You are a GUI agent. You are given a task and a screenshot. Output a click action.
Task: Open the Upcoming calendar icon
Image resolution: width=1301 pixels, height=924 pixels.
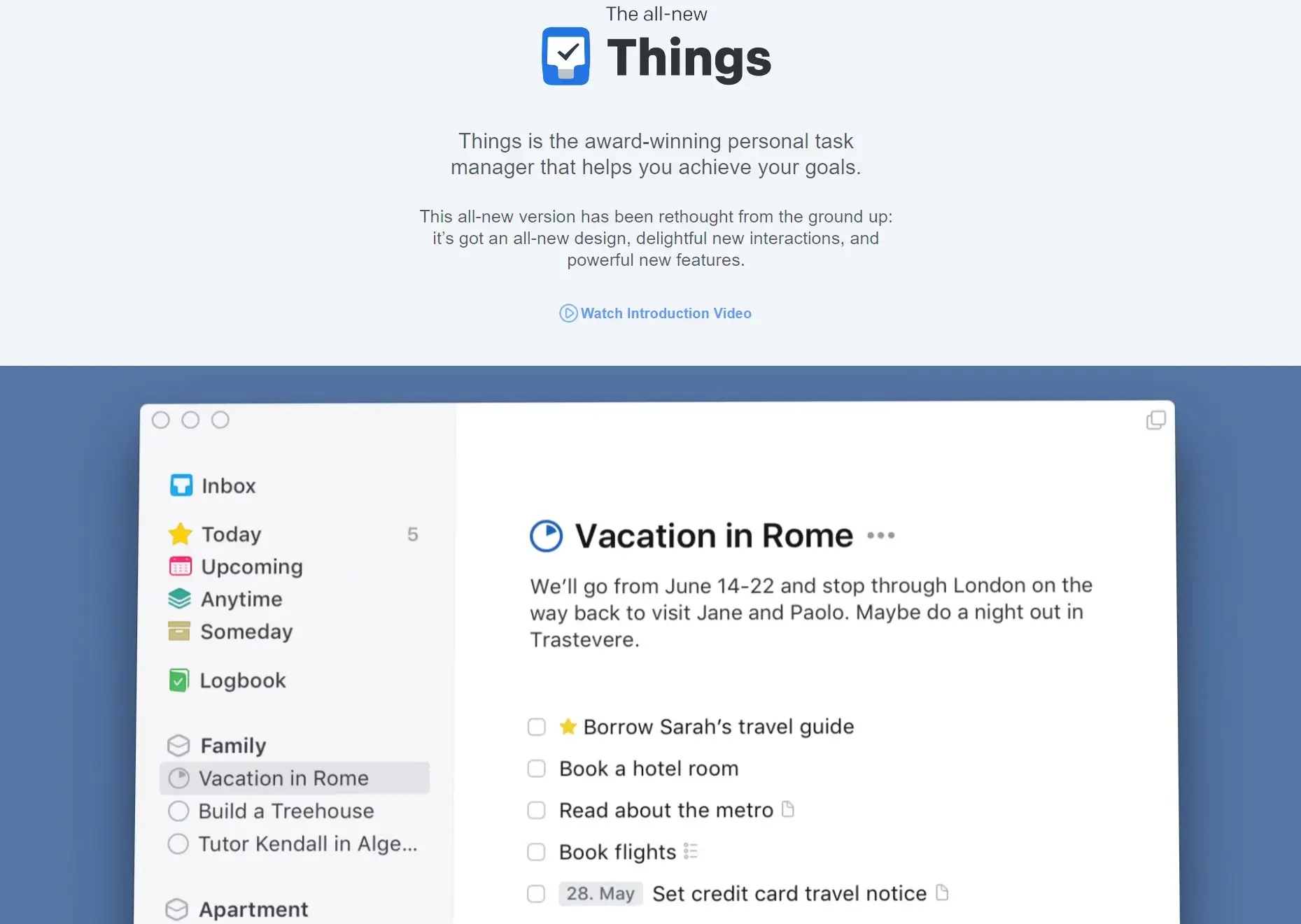click(181, 566)
